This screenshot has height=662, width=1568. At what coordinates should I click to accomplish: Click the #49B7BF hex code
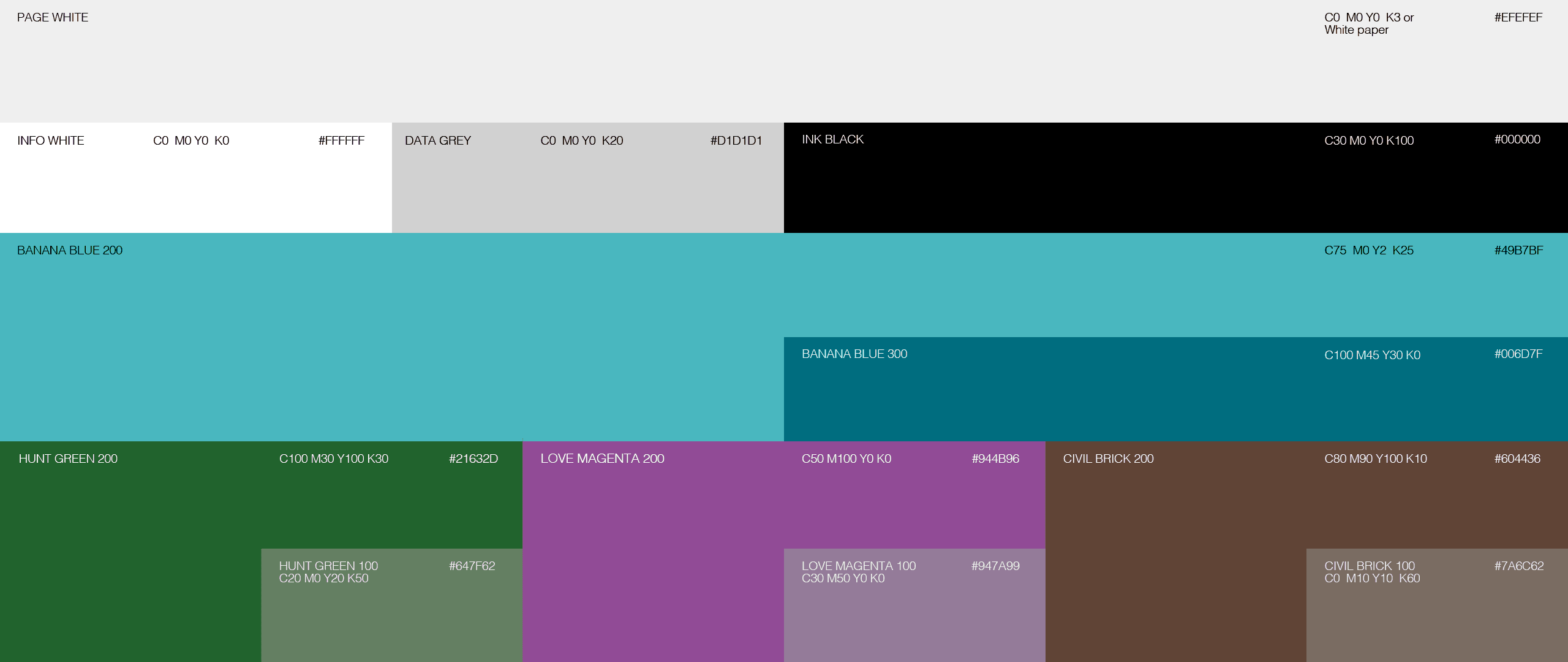(1518, 251)
